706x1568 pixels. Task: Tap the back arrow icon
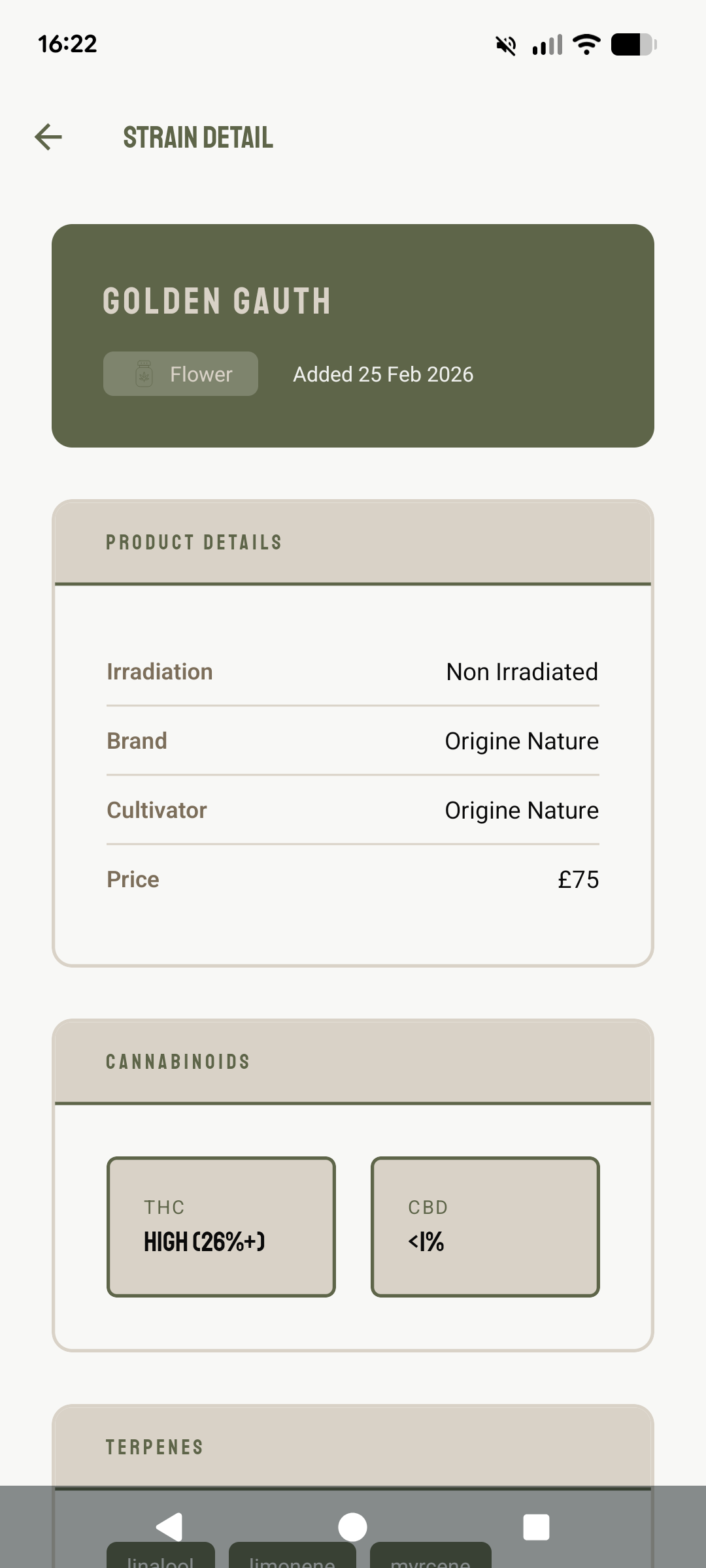coord(48,137)
